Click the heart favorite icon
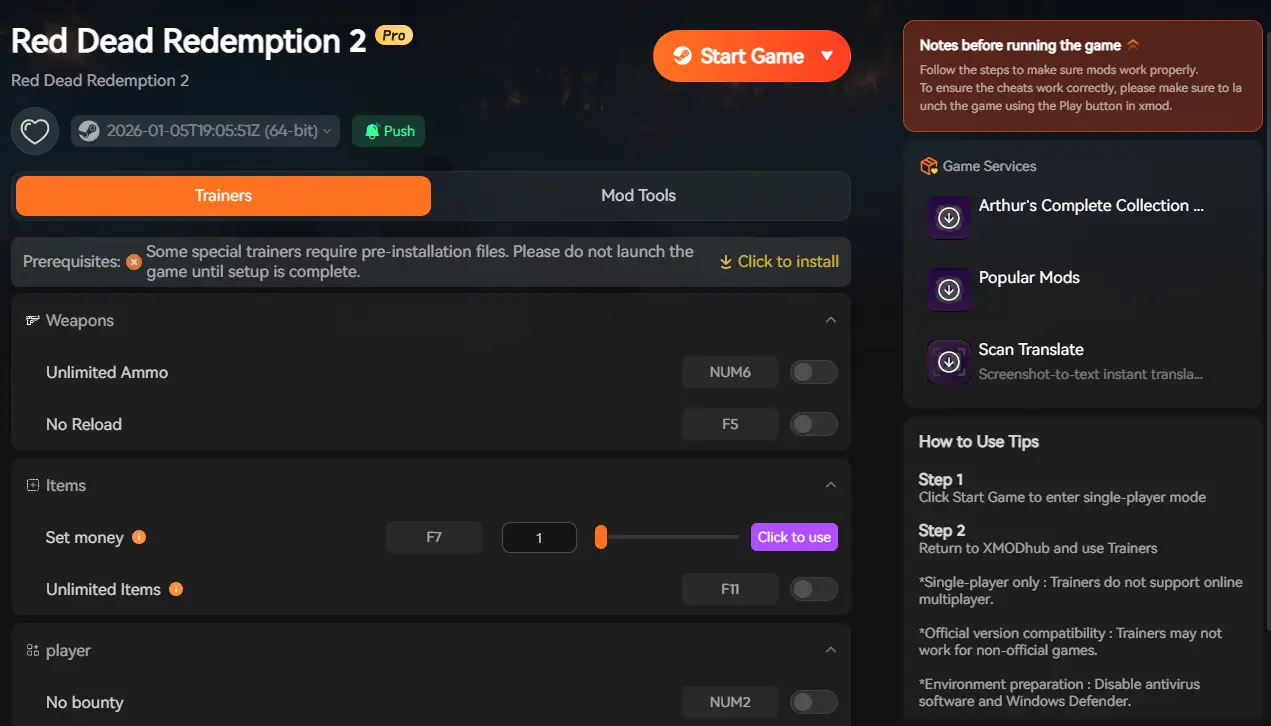The height and width of the screenshot is (726, 1271). pos(34,130)
